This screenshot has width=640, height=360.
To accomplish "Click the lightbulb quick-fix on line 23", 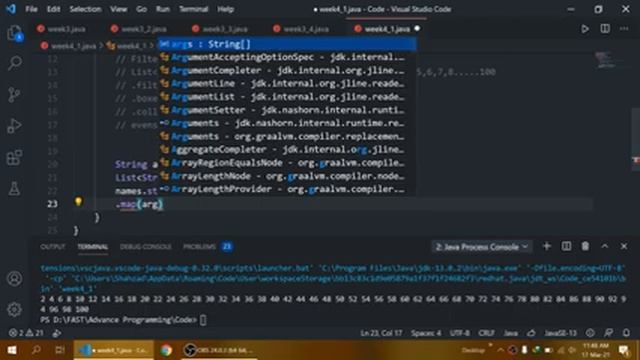I will [x=78, y=202].
